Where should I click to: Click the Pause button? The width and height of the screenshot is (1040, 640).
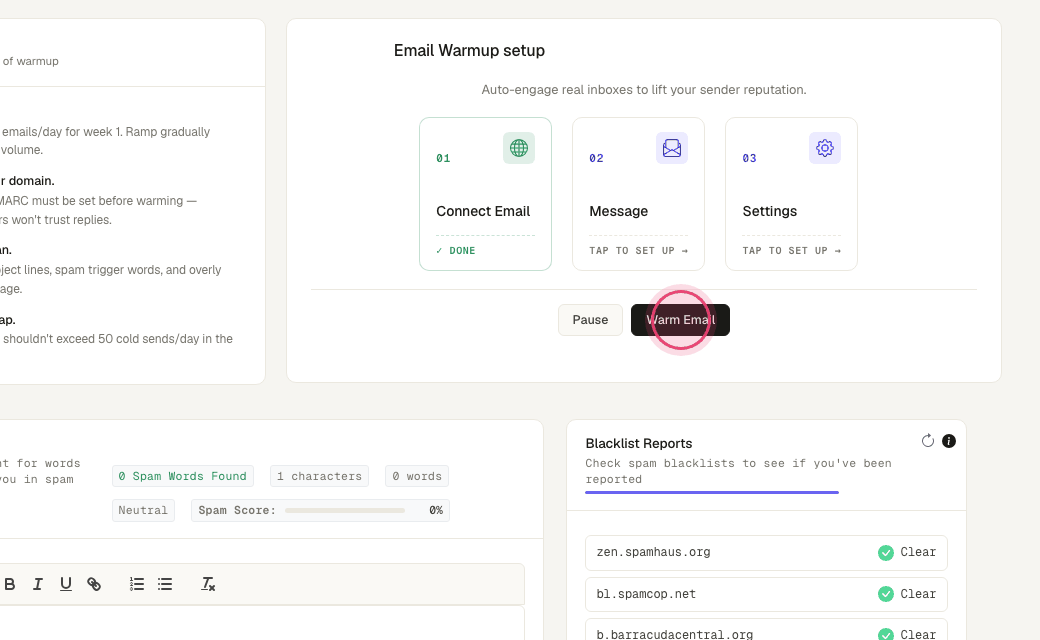590,320
